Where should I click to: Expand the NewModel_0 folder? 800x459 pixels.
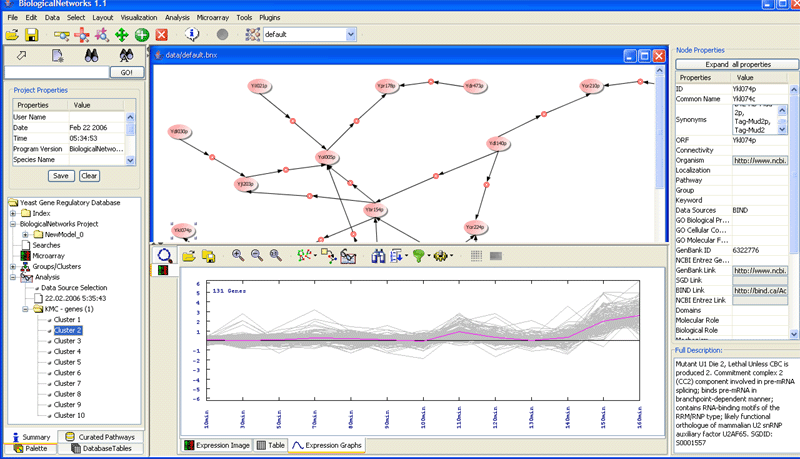point(25,235)
